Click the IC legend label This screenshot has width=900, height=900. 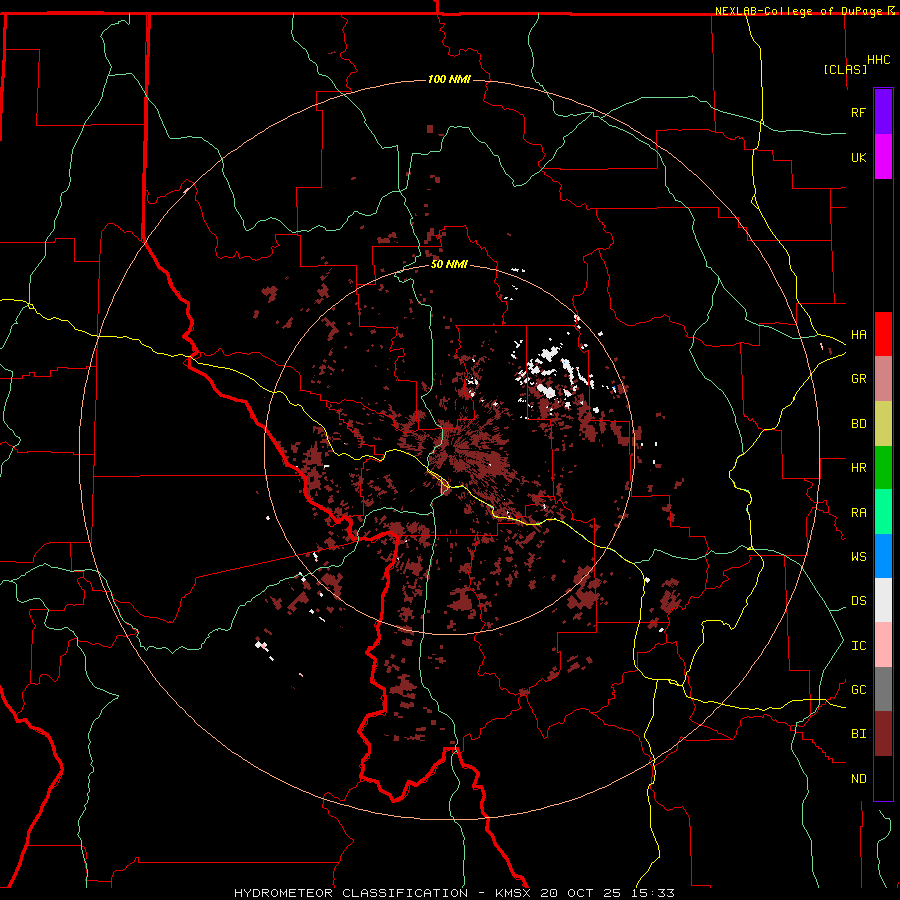858,645
